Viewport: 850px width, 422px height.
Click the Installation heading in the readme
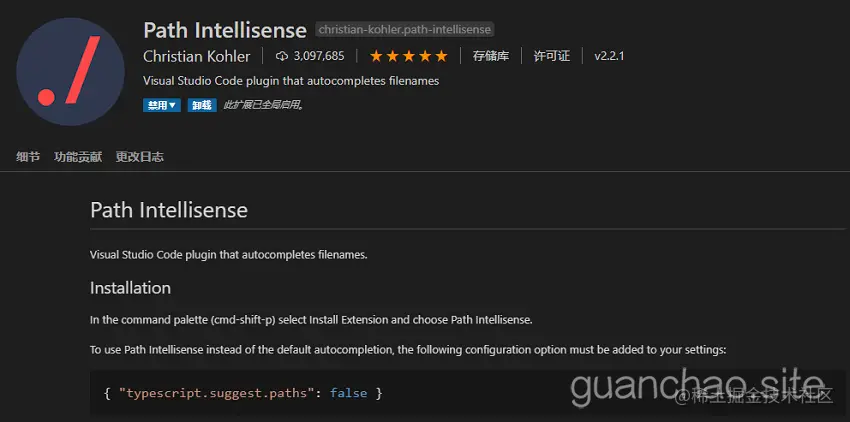(x=130, y=288)
